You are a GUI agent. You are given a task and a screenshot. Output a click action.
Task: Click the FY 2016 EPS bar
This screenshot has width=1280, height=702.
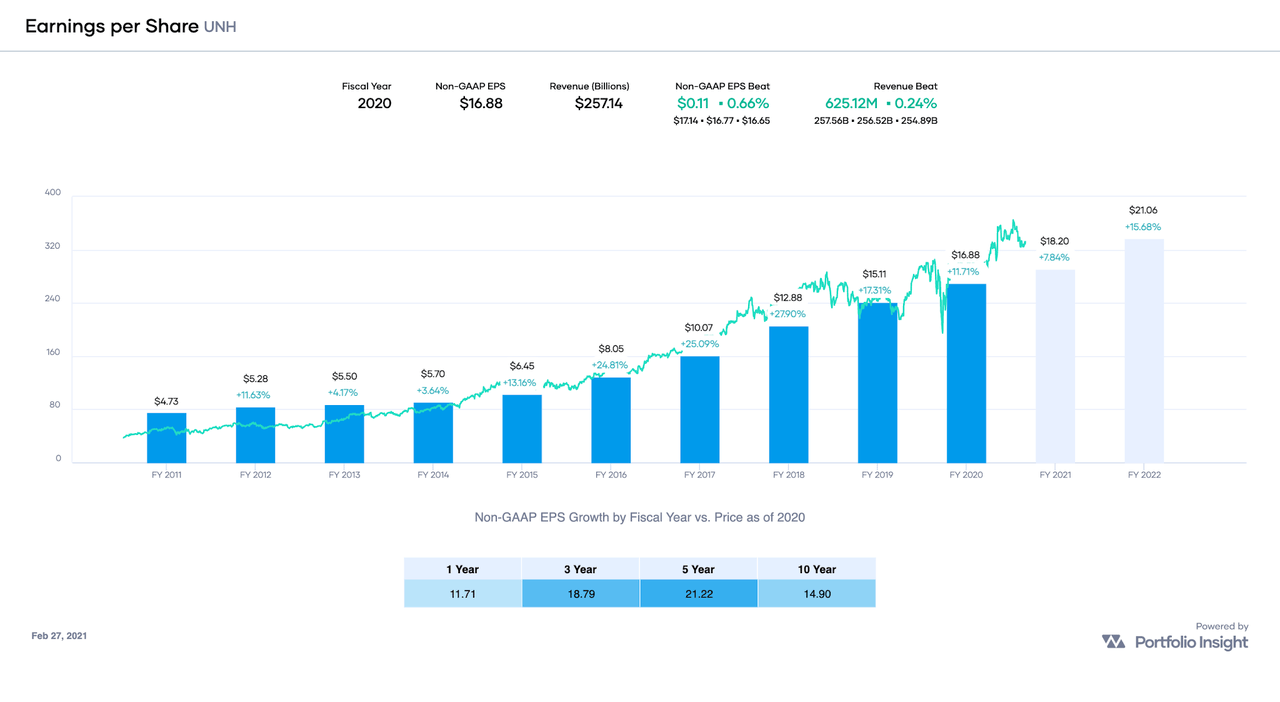point(611,420)
